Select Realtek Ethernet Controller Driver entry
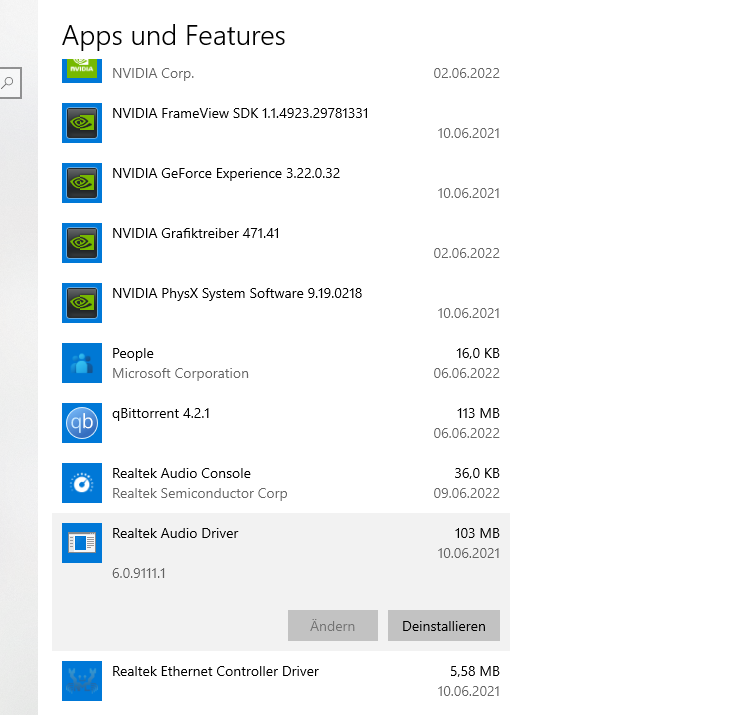The image size is (742, 715). point(281,681)
